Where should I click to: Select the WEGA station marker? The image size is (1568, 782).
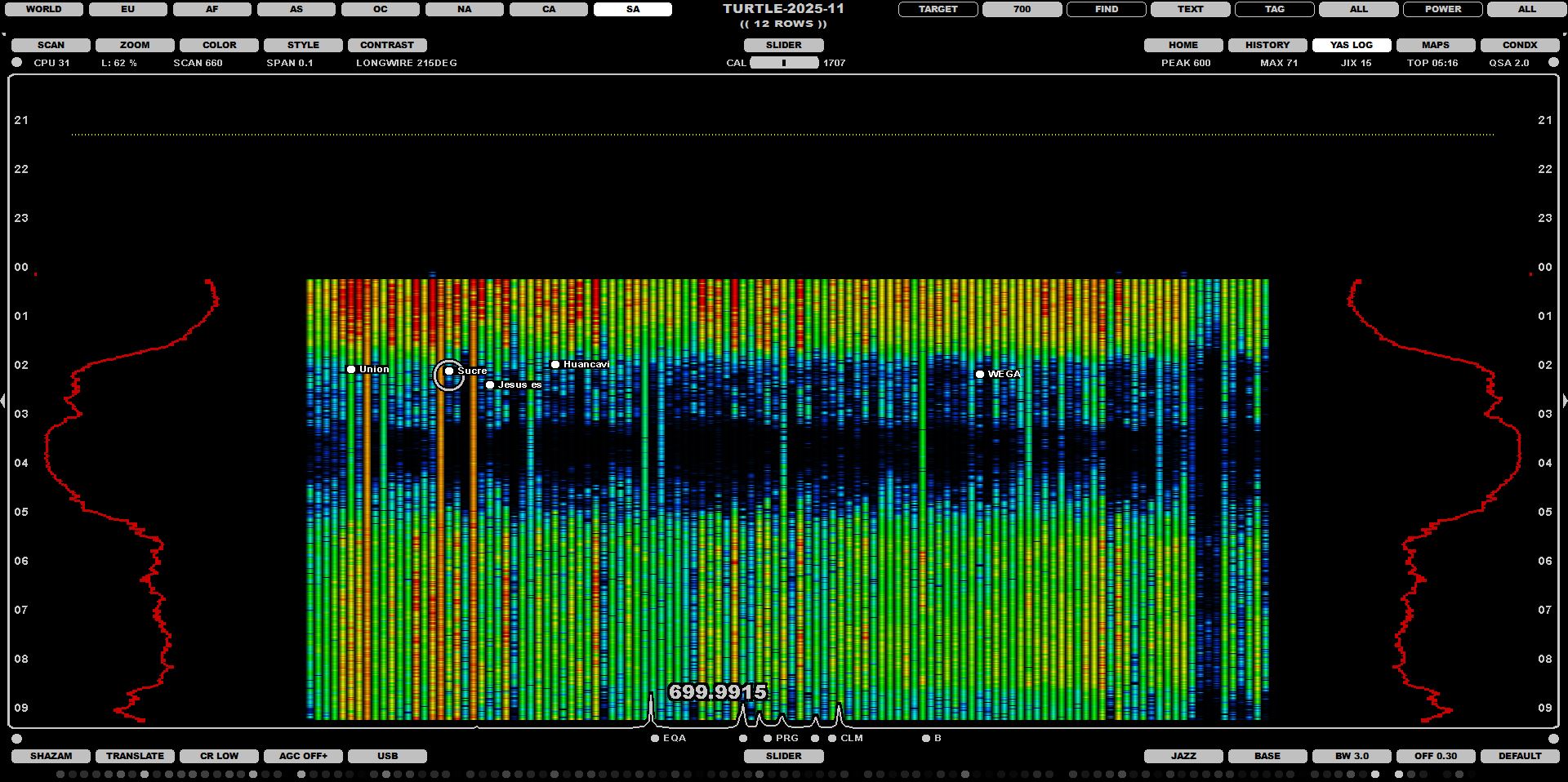pyautogui.click(x=980, y=375)
